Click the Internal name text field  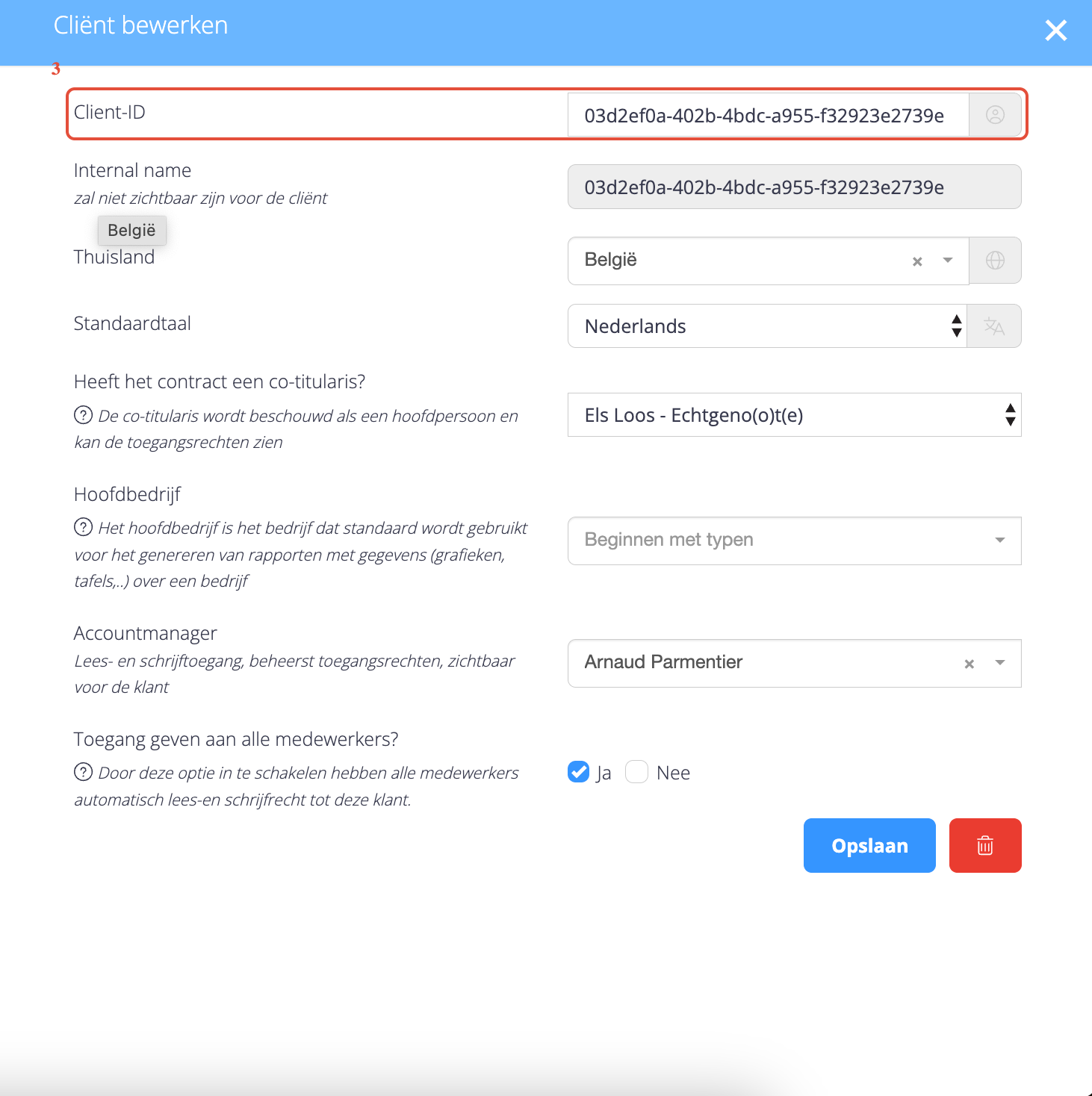coord(794,187)
